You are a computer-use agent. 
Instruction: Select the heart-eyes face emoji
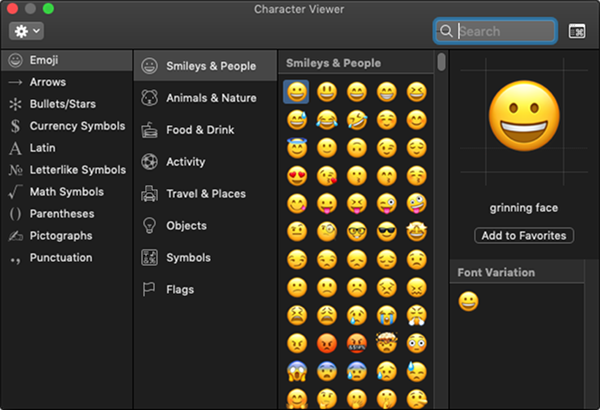click(x=297, y=176)
